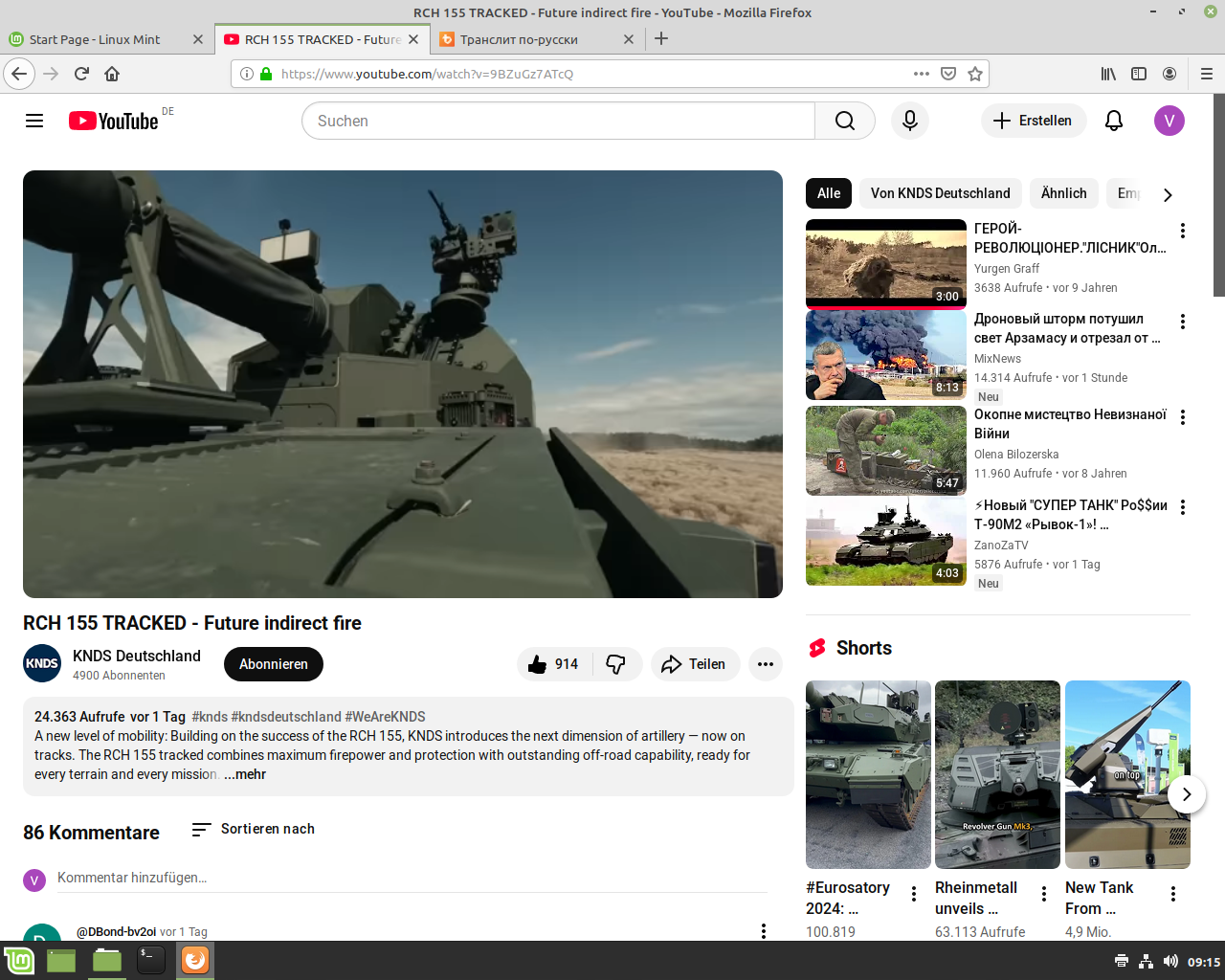
Task: Open ГЕРОЙ-РЕВОЛЮЦІОНЕР video thumbnail
Action: (x=886, y=264)
